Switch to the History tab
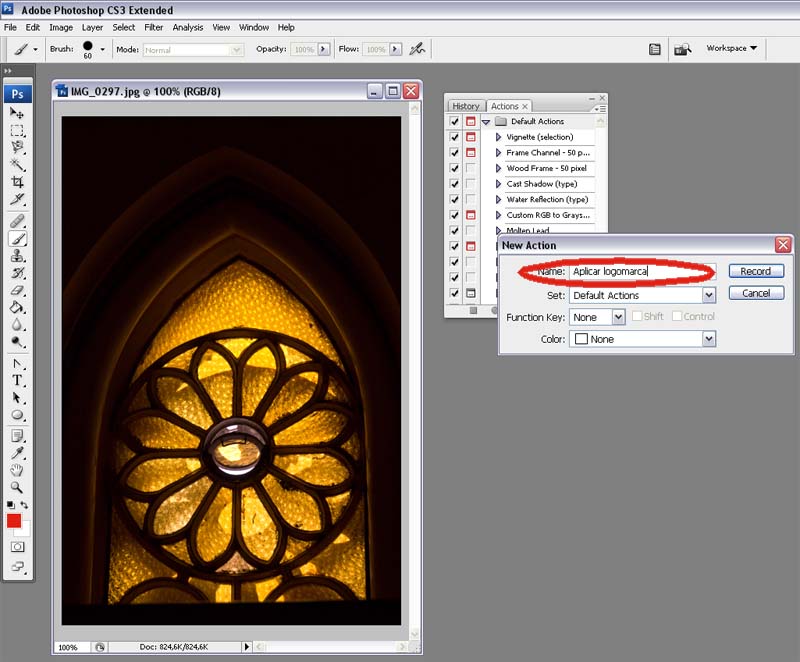The width and height of the screenshot is (800, 662). click(x=465, y=106)
